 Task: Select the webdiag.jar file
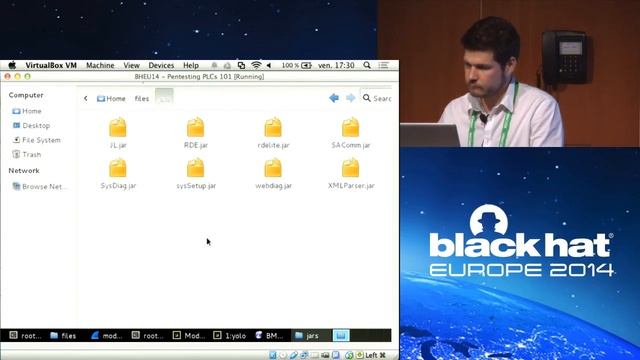tap(273, 173)
